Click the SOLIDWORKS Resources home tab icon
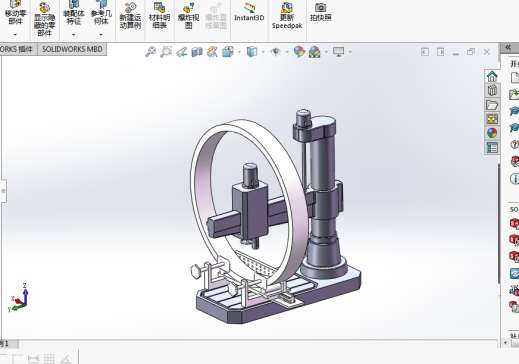The image size is (519, 364). coord(492,77)
